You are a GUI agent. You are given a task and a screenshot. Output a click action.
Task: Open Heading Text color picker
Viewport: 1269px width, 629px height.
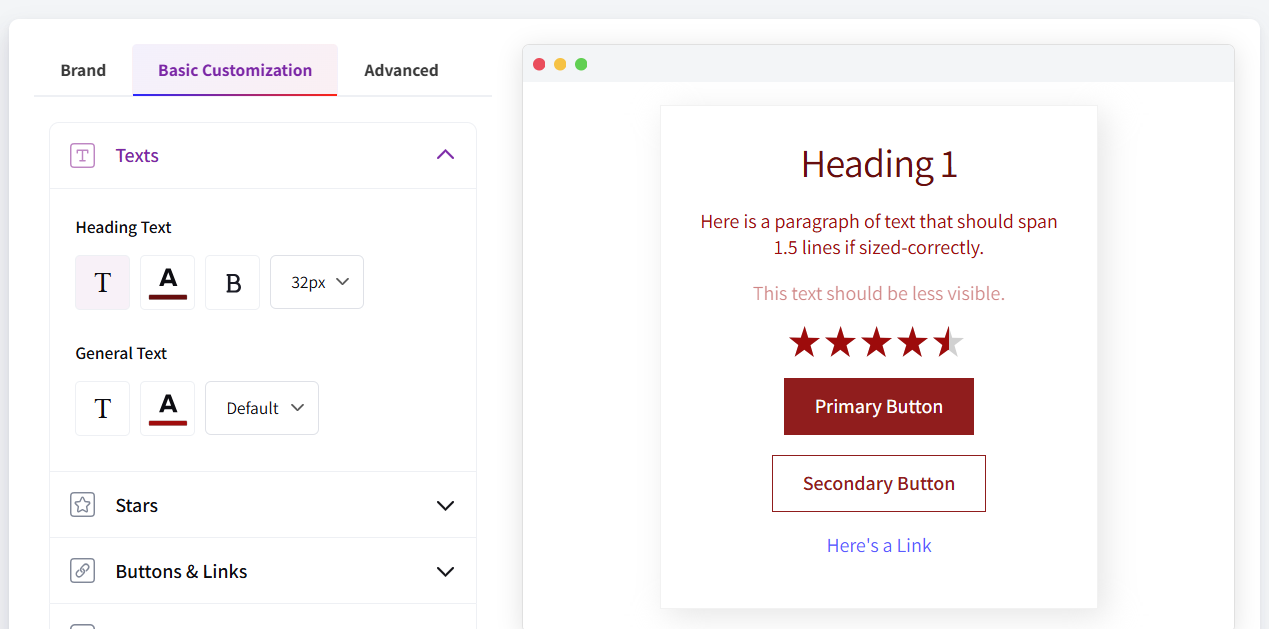pyautogui.click(x=168, y=282)
